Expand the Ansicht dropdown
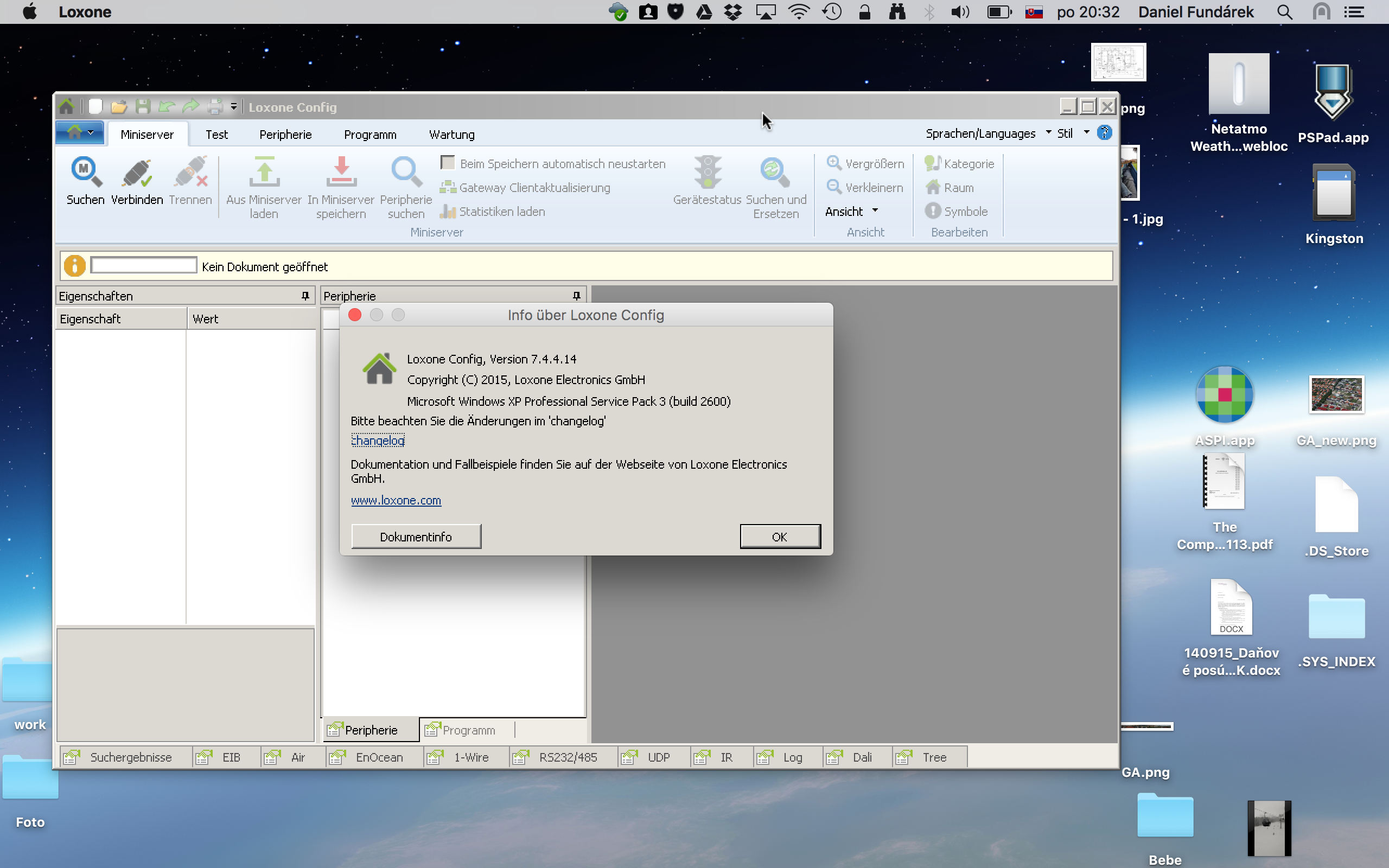The width and height of the screenshot is (1389, 868). pos(852,211)
